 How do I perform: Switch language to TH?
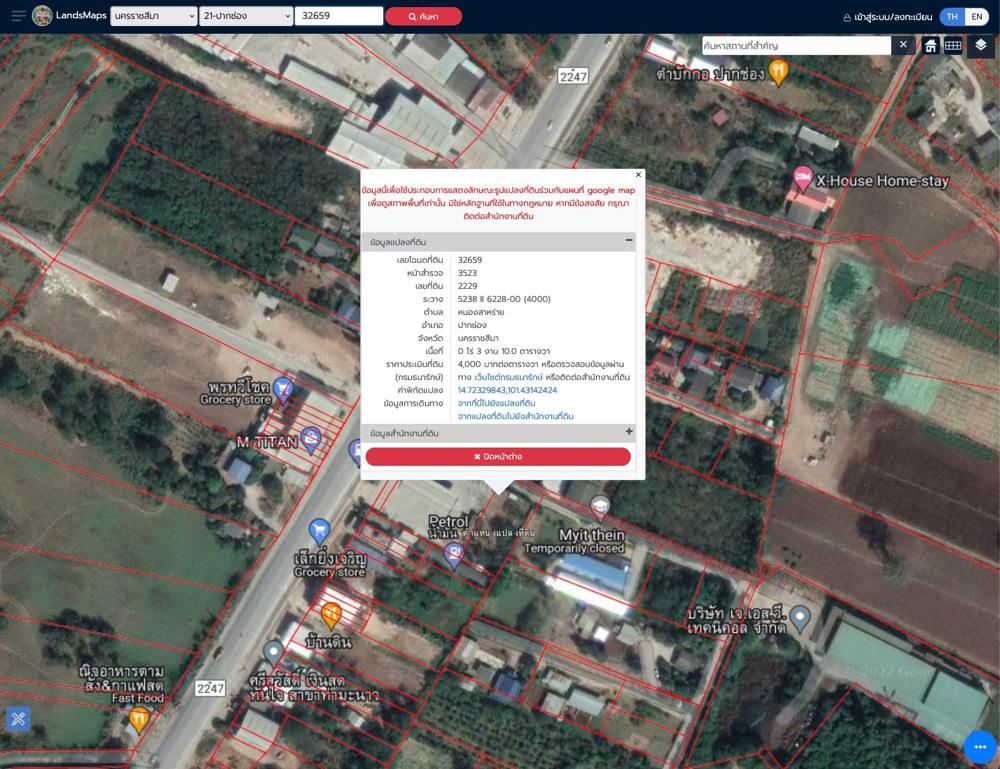952,17
